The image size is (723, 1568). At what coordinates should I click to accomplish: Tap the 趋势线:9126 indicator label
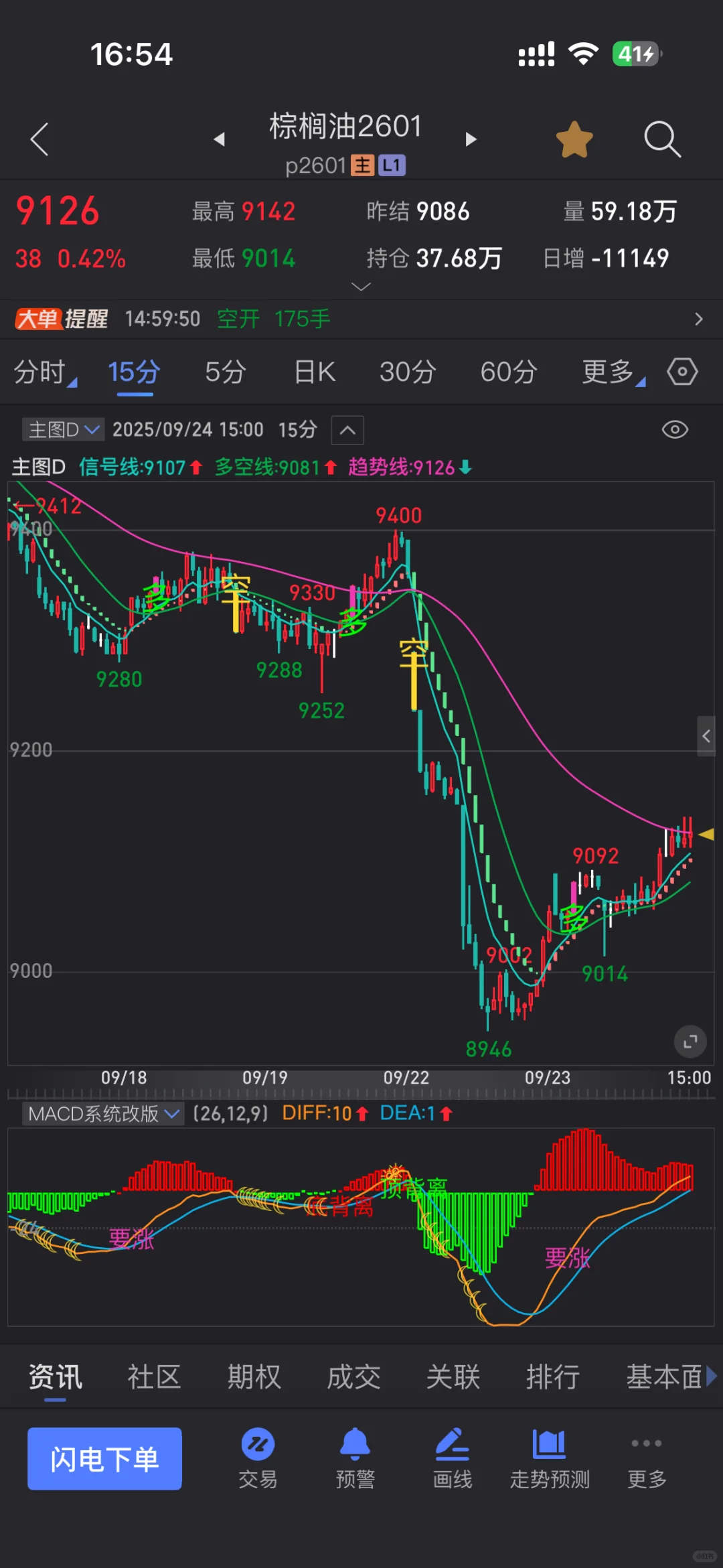410,467
